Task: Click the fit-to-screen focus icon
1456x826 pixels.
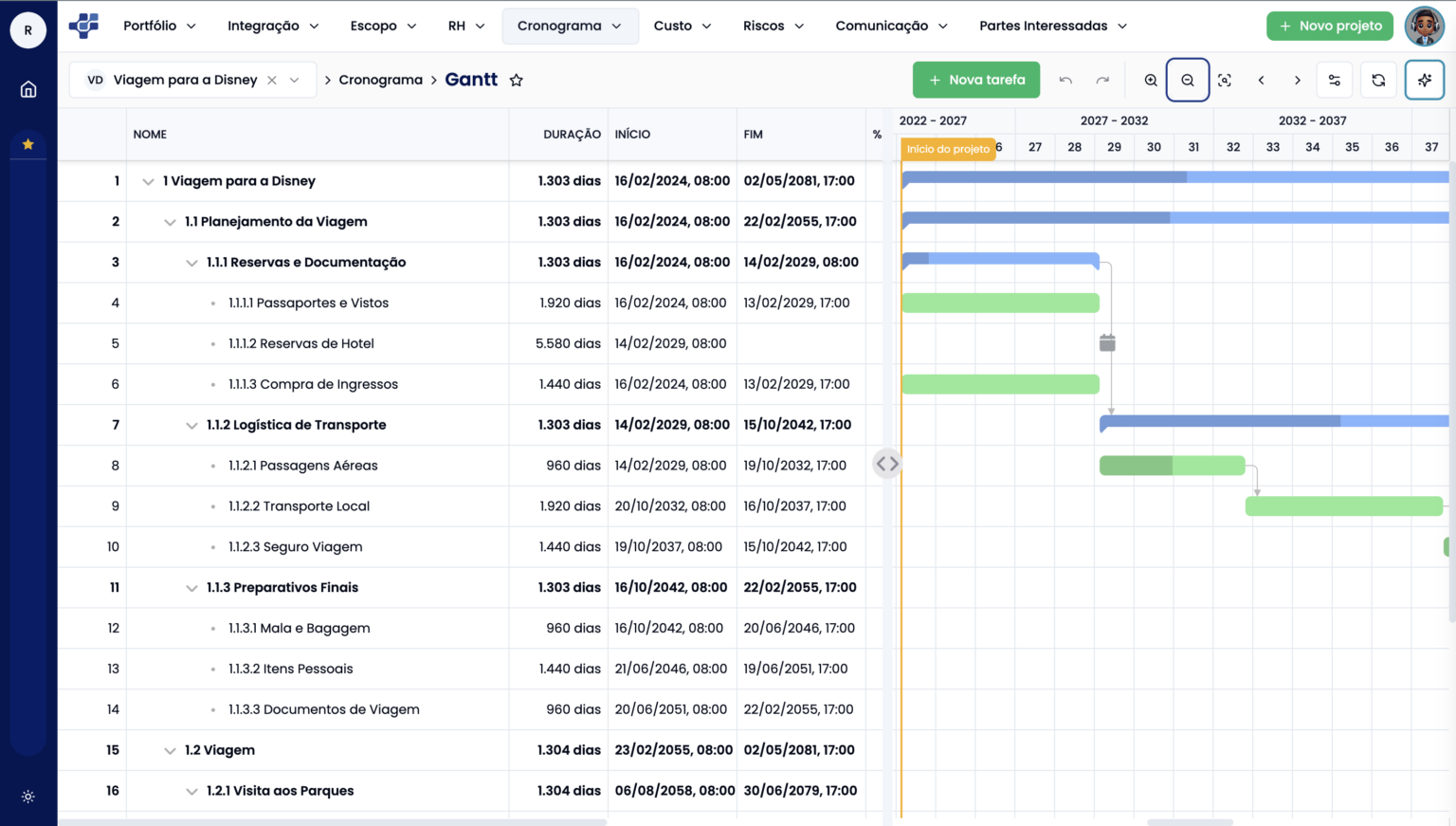Action: (1224, 80)
